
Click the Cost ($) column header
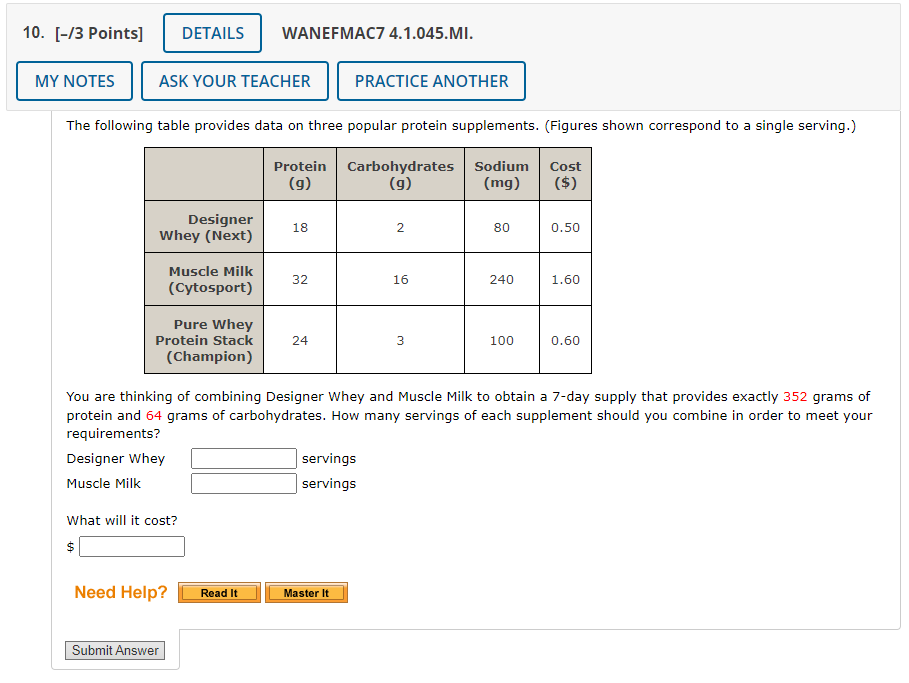tap(565, 174)
